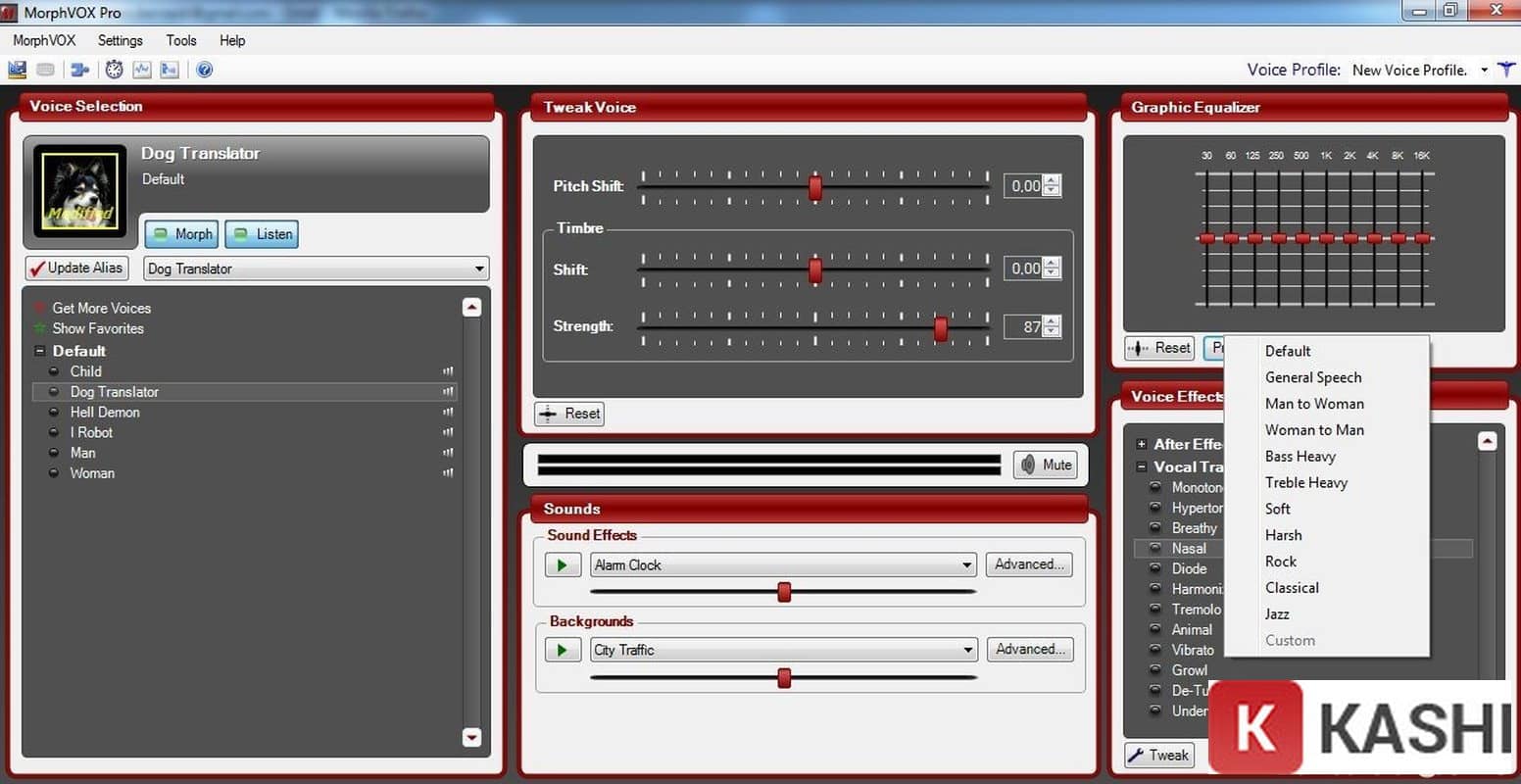Mute the microphone with the Mute button
Image resolution: width=1521 pixels, height=784 pixels.
point(1046,465)
